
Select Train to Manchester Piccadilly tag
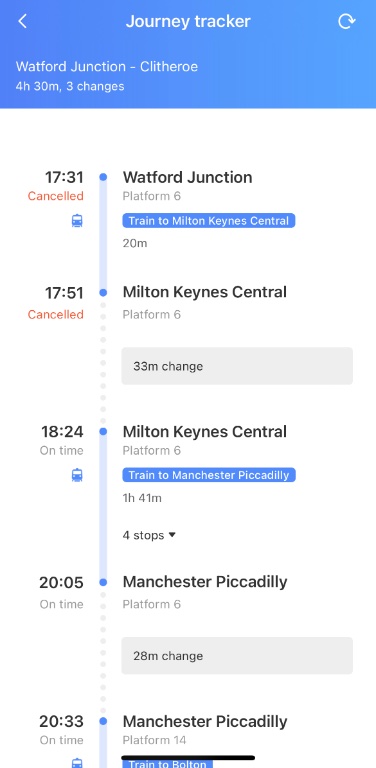pos(209,475)
